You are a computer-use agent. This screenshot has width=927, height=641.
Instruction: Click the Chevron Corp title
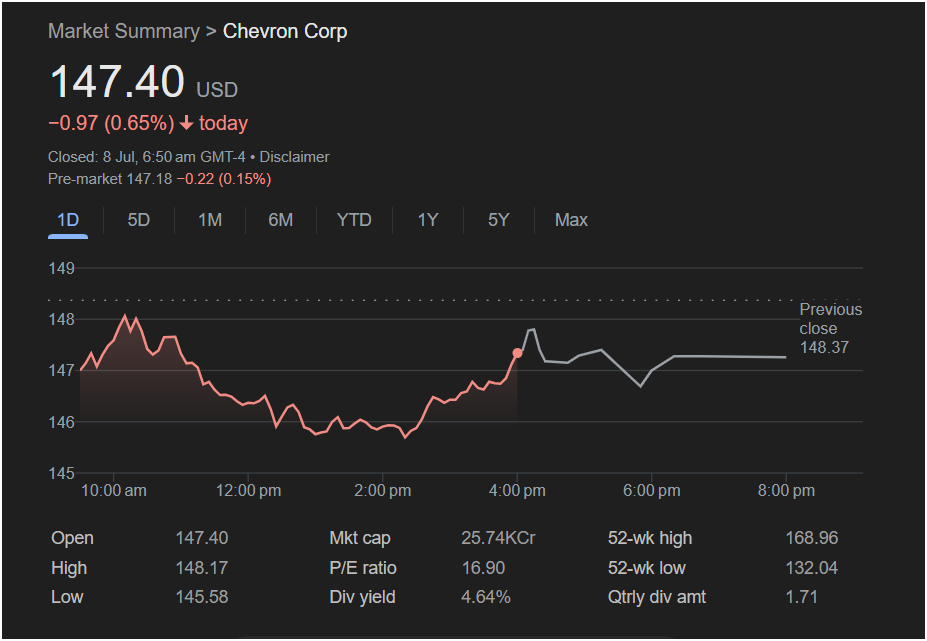285,31
